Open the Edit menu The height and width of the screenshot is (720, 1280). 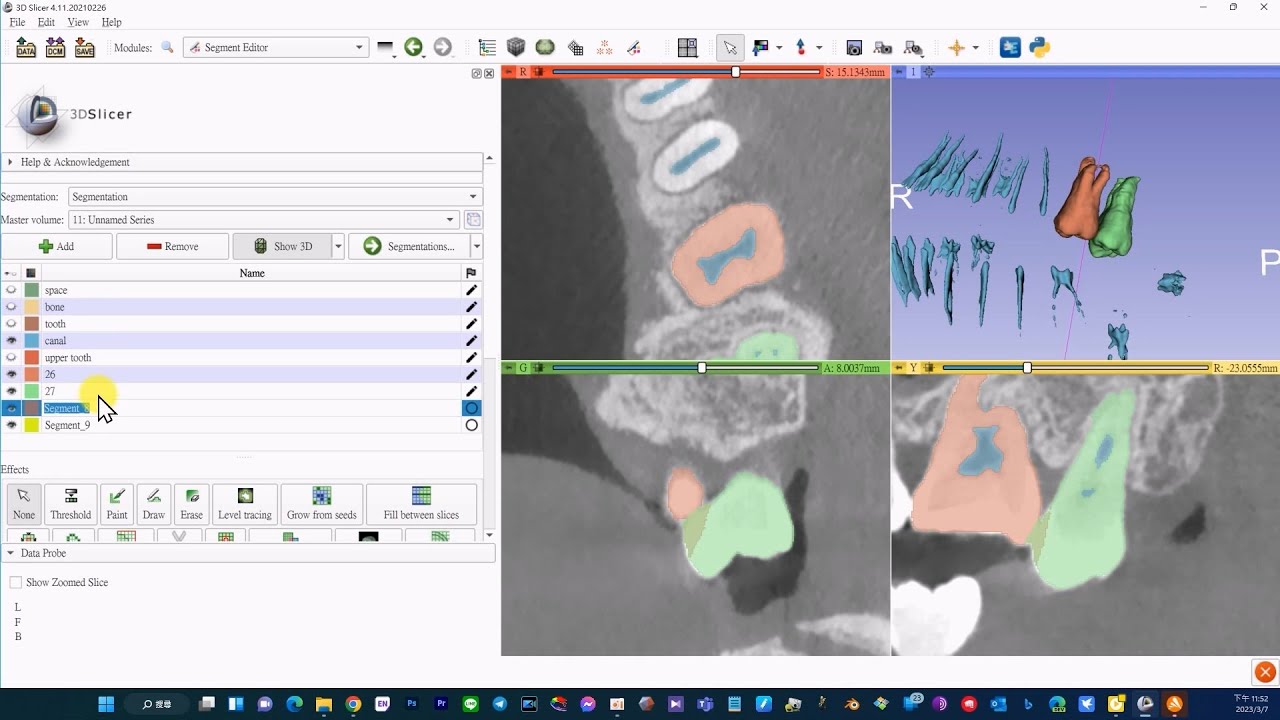(46, 22)
